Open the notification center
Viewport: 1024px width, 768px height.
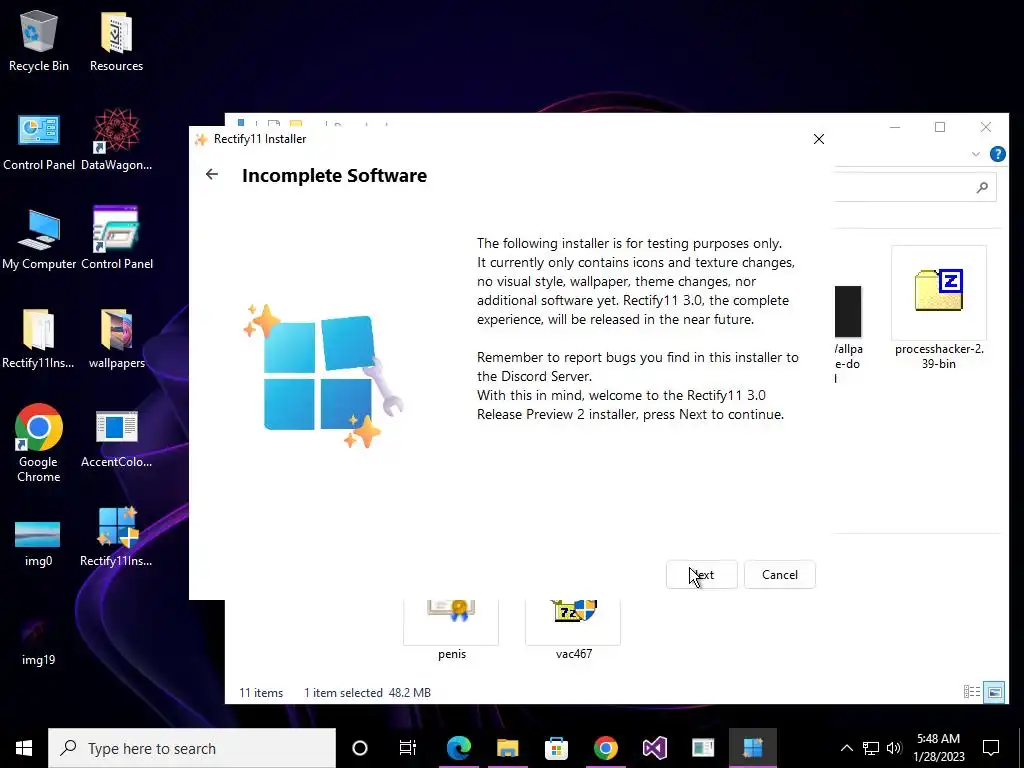(991, 748)
